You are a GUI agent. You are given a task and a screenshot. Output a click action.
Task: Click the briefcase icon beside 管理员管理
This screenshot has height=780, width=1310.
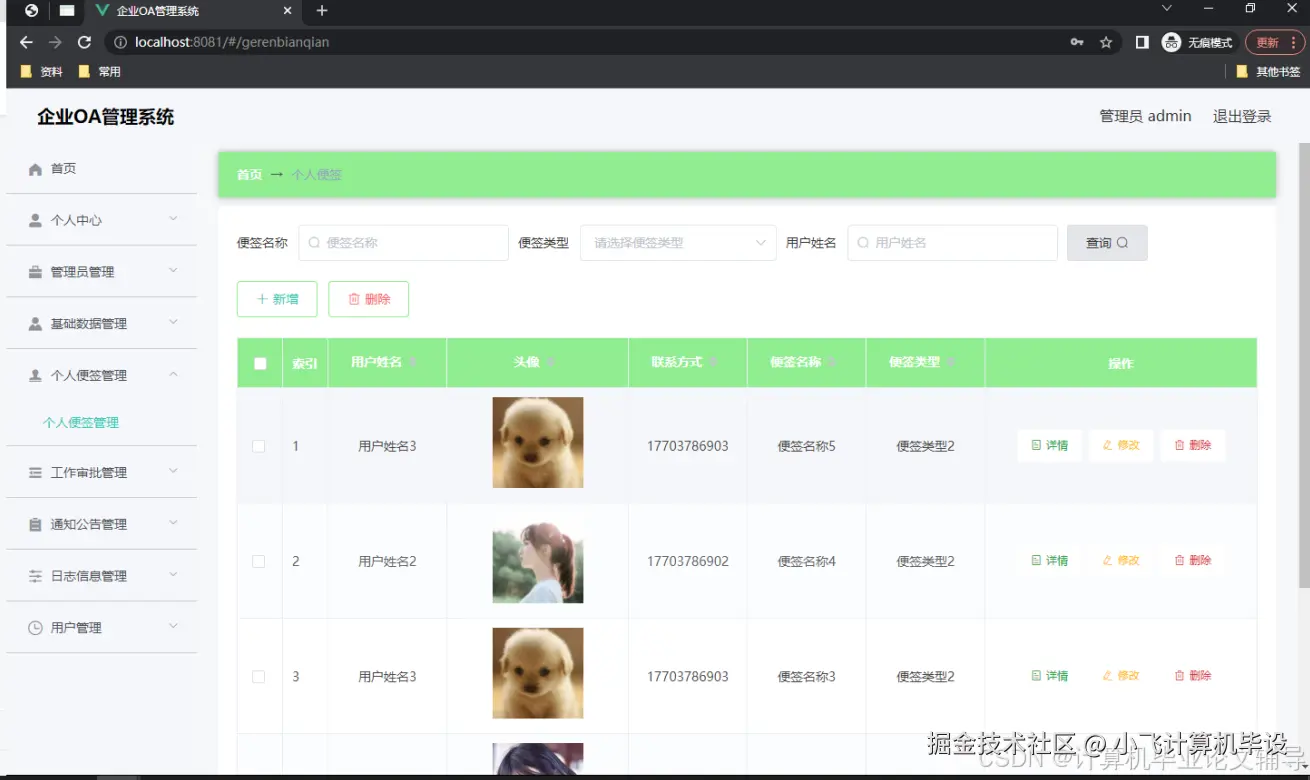pos(36,272)
